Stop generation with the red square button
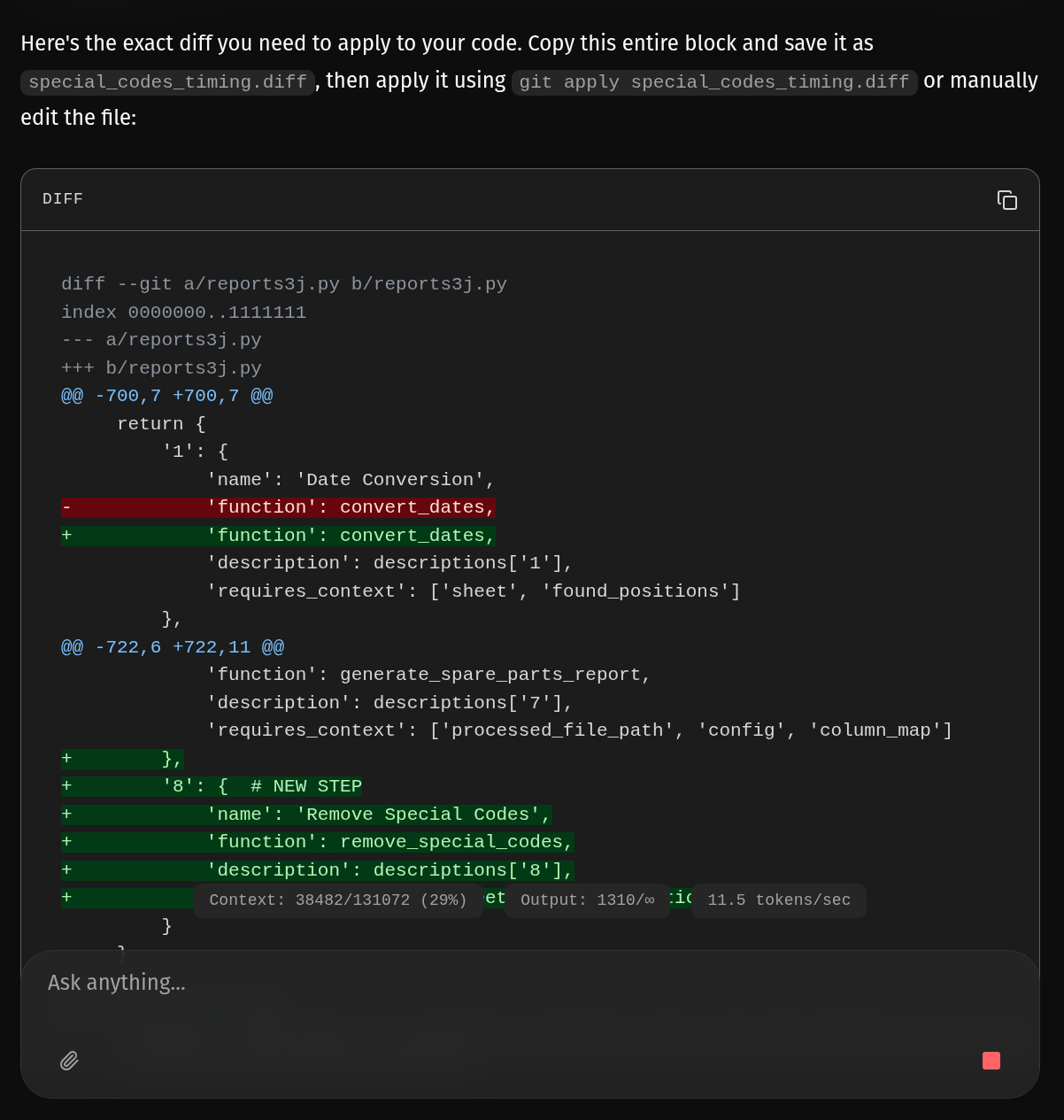 click(x=991, y=1061)
